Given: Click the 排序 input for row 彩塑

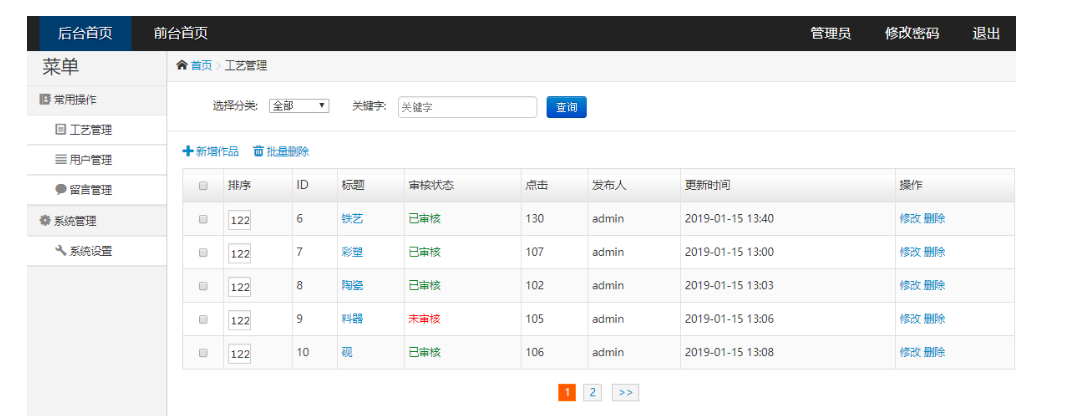Looking at the screenshot, I should point(239,253).
